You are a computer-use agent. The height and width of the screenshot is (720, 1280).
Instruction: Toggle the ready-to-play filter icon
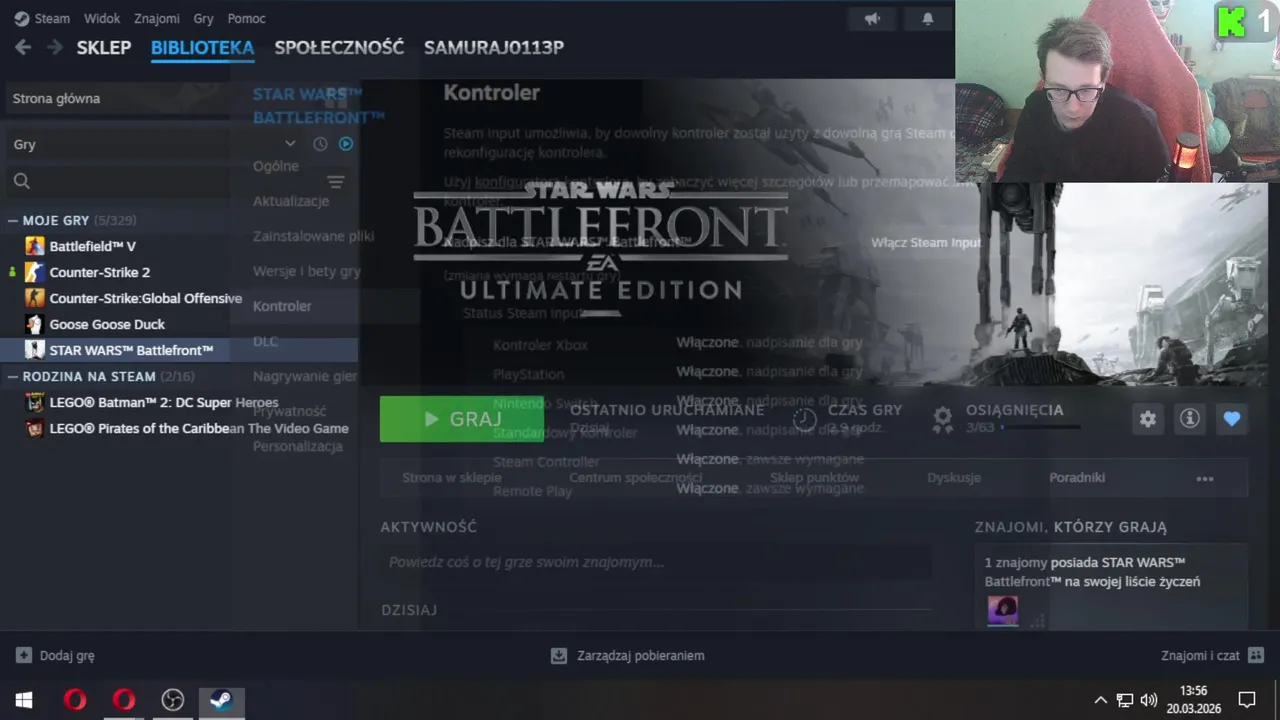point(346,144)
